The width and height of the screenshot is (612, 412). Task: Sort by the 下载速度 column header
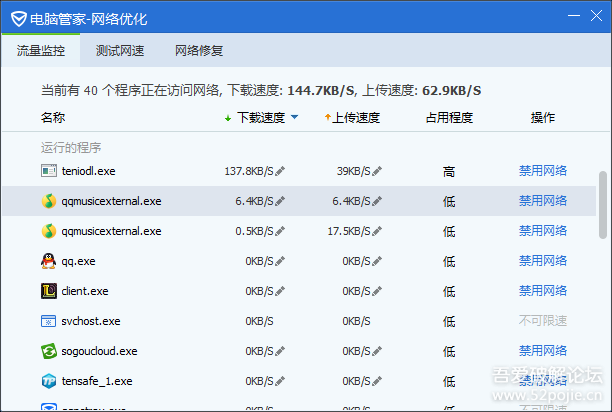point(261,117)
